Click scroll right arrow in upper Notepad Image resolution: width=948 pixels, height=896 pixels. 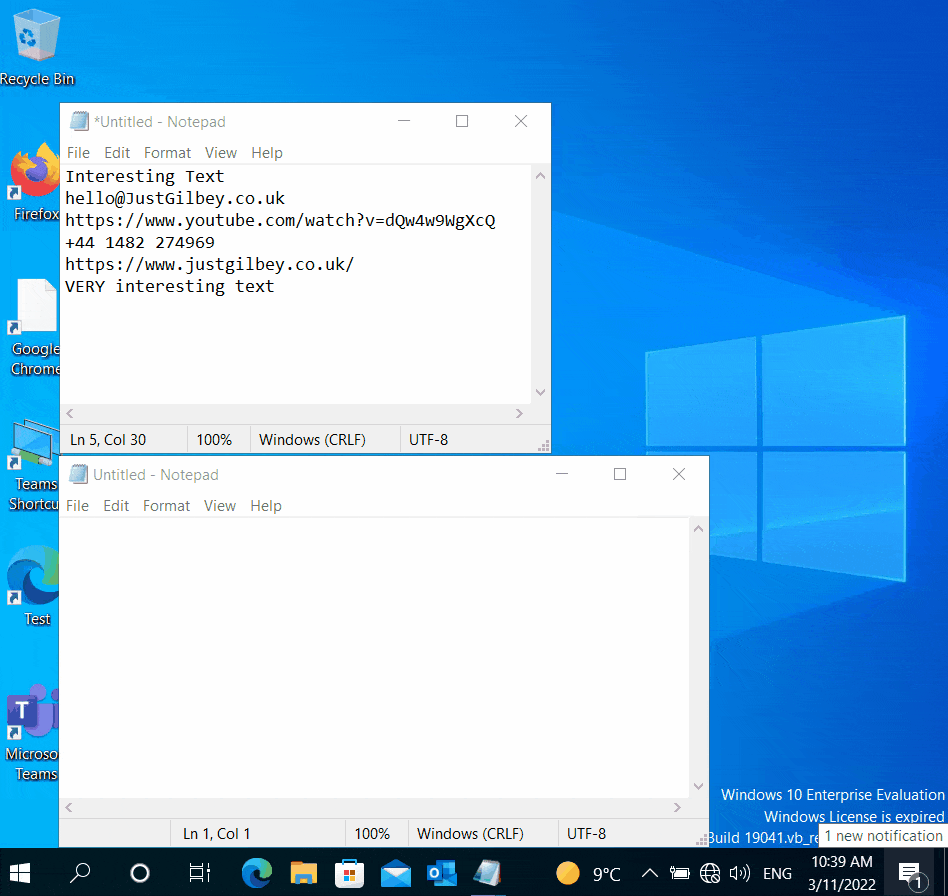(x=519, y=414)
